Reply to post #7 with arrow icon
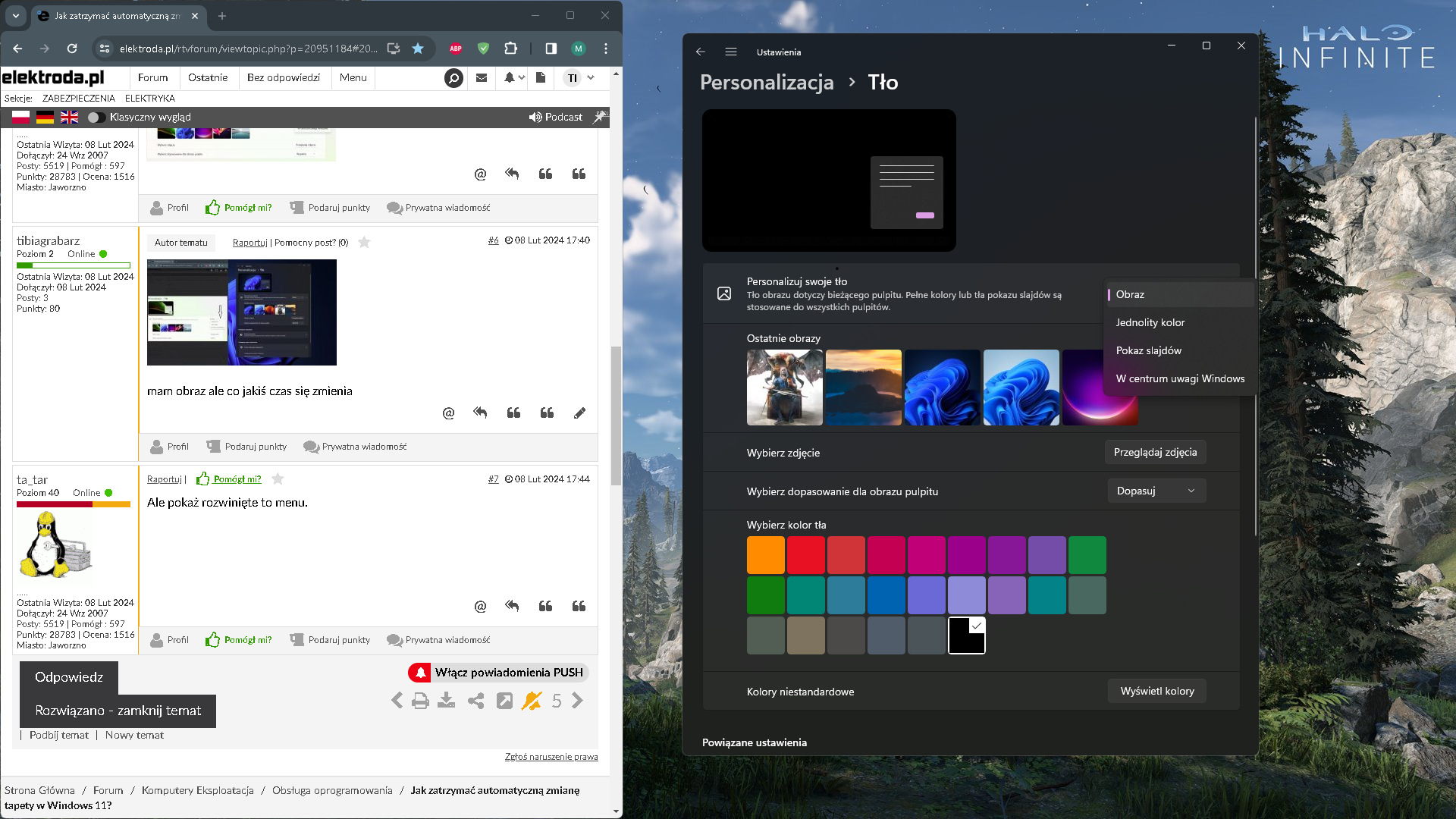Screen dimensions: 1456x819 (512, 606)
